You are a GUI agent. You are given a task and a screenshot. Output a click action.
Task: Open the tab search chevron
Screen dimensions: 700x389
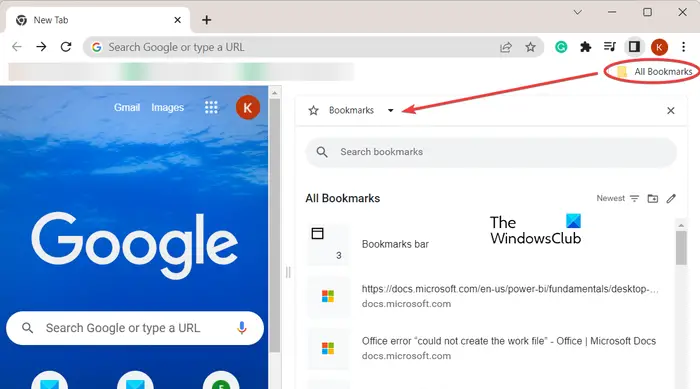click(578, 12)
